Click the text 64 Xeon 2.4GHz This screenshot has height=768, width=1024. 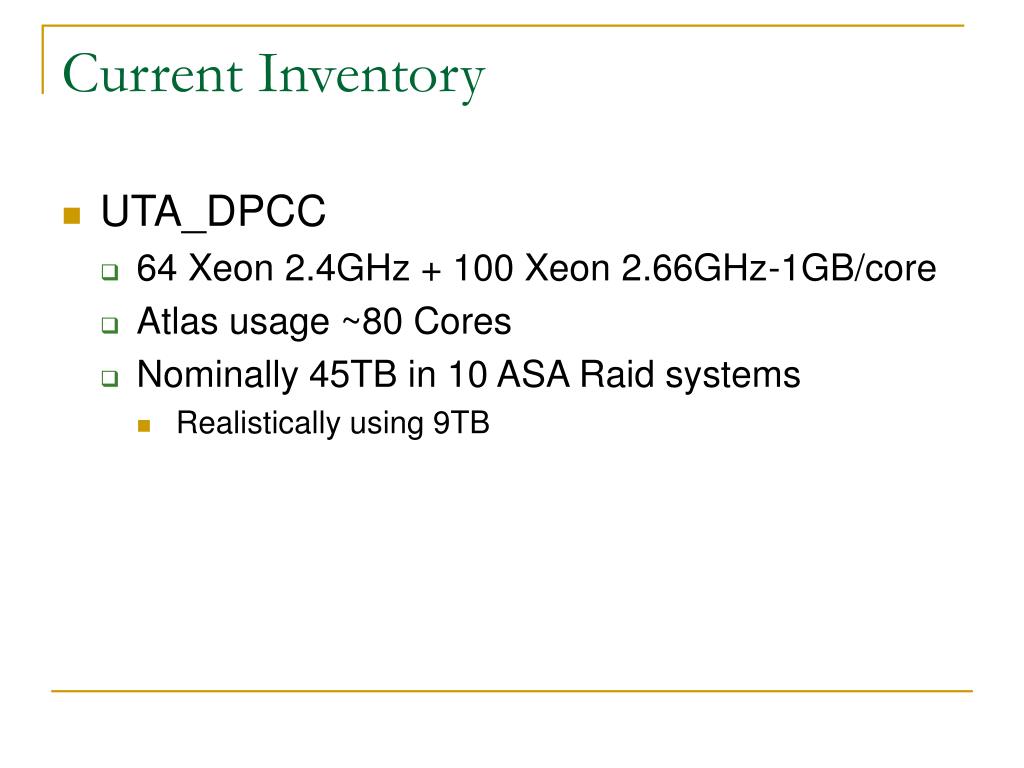tap(273, 268)
